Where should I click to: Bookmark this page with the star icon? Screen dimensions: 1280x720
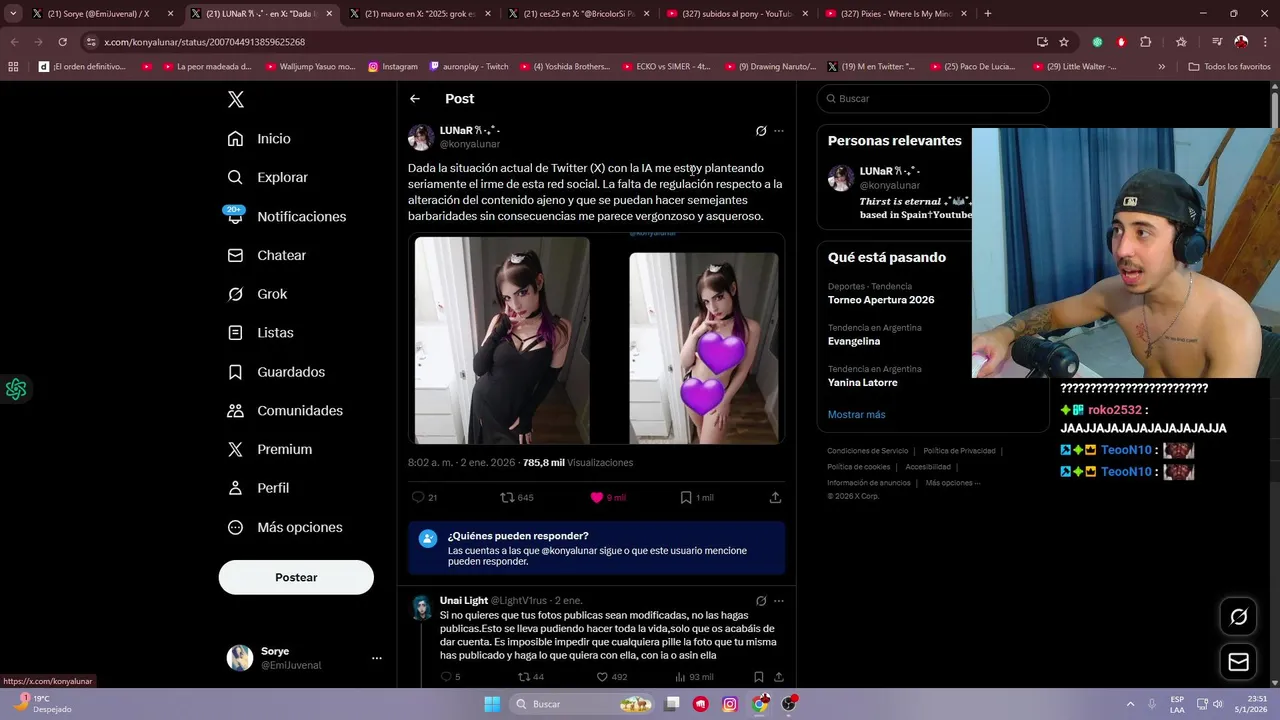[x=1064, y=42]
